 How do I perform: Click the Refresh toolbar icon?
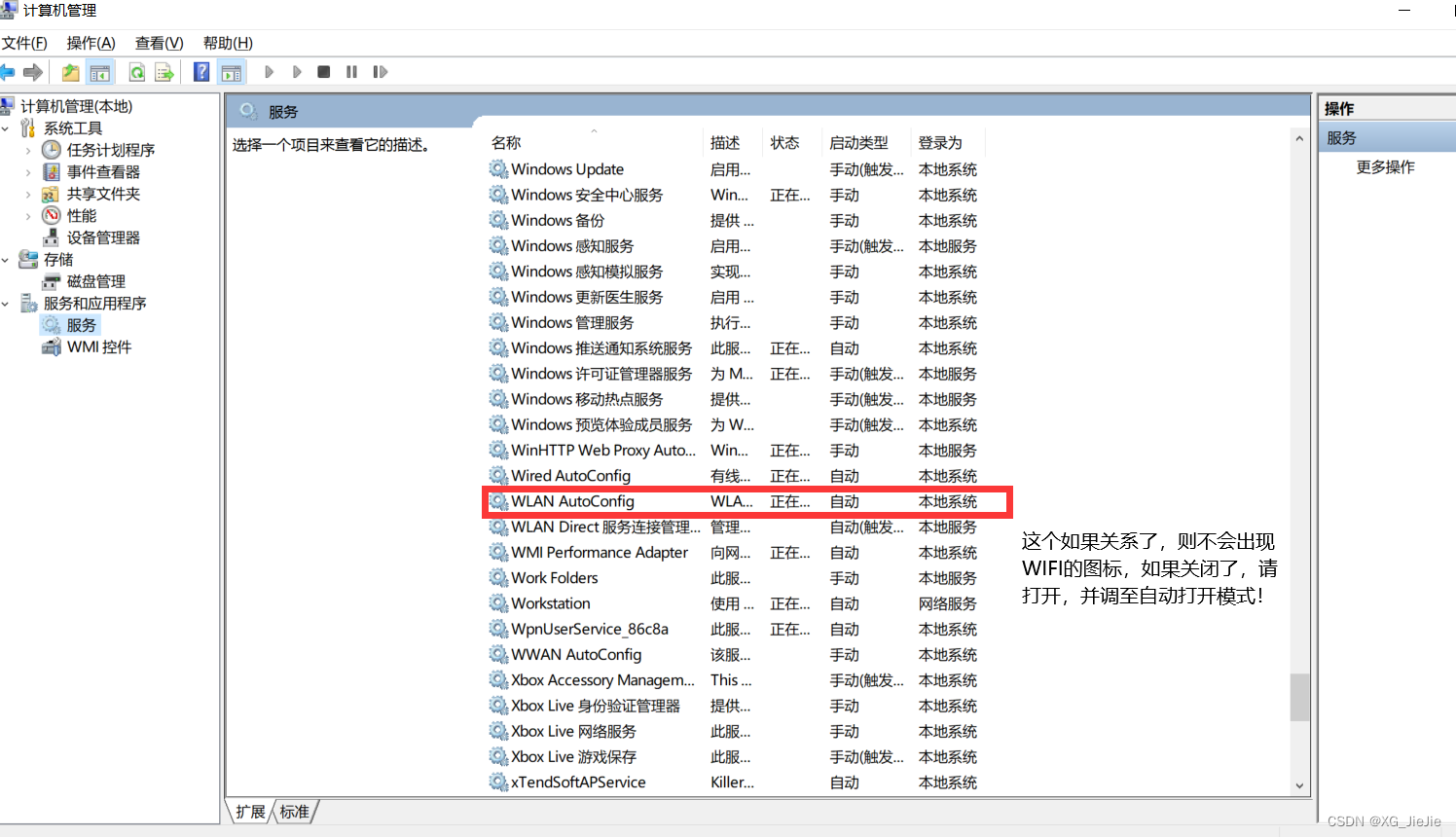137,72
